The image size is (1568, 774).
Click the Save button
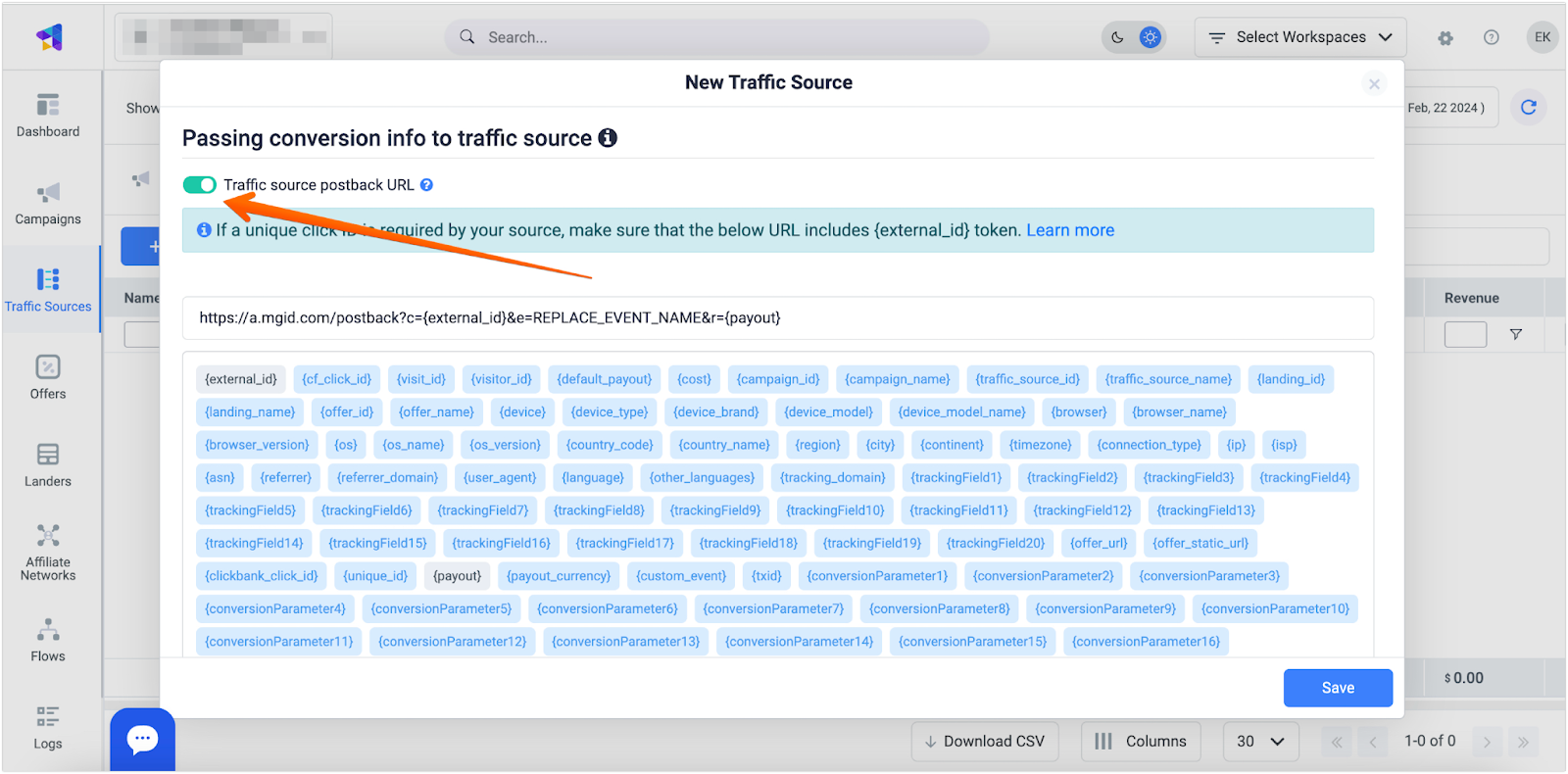pos(1338,688)
